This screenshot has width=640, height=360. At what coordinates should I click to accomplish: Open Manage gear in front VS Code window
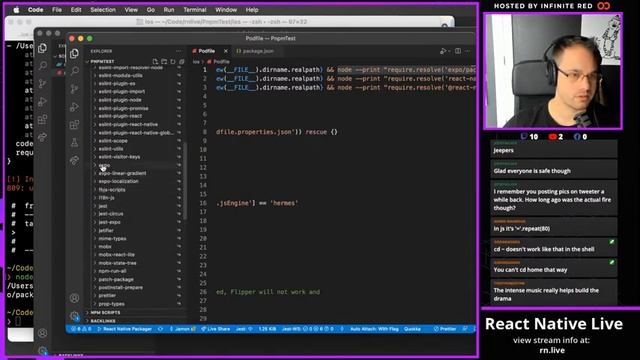[74, 316]
